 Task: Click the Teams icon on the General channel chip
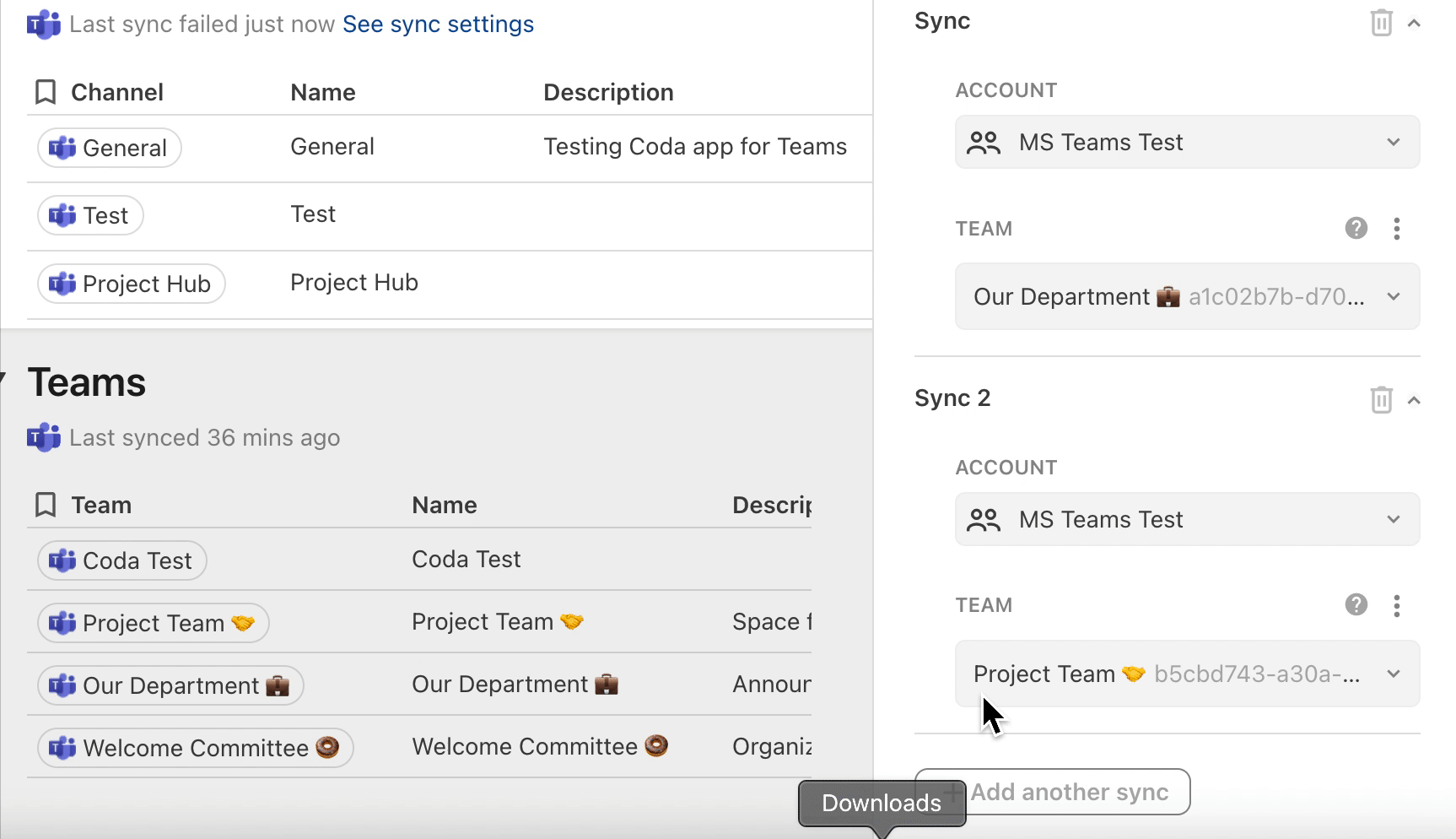pos(62,147)
